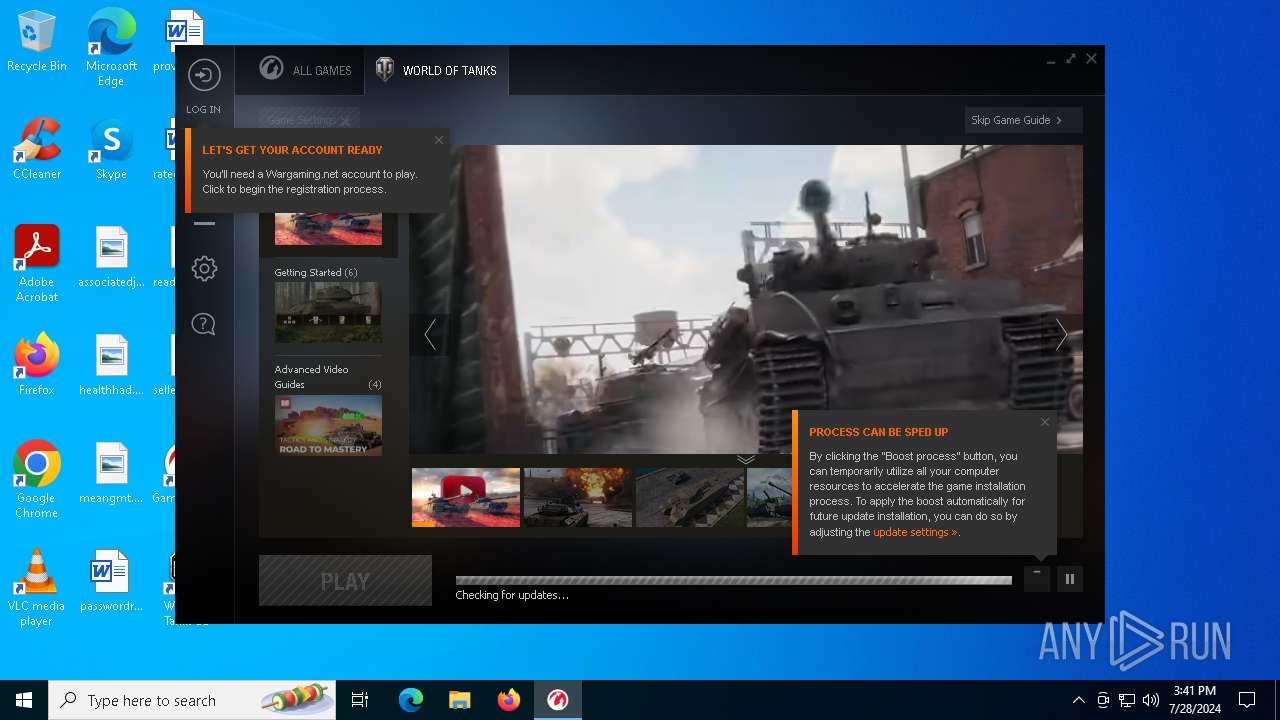Open Firefox desktop shortcut
The height and width of the screenshot is (720, 1280).
pos(37,364)
